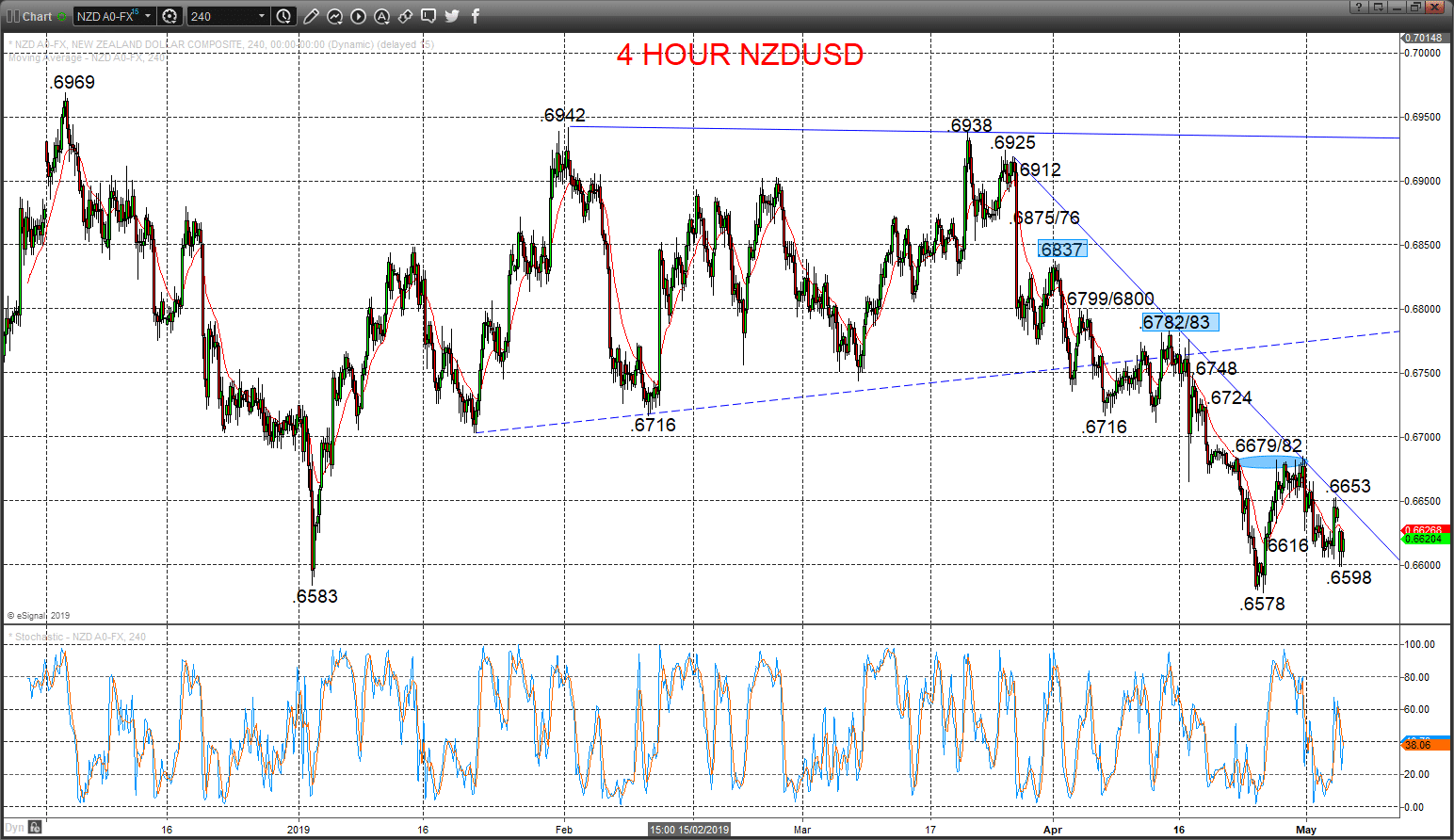Click the Apr date on time axis

(1053, 830)
